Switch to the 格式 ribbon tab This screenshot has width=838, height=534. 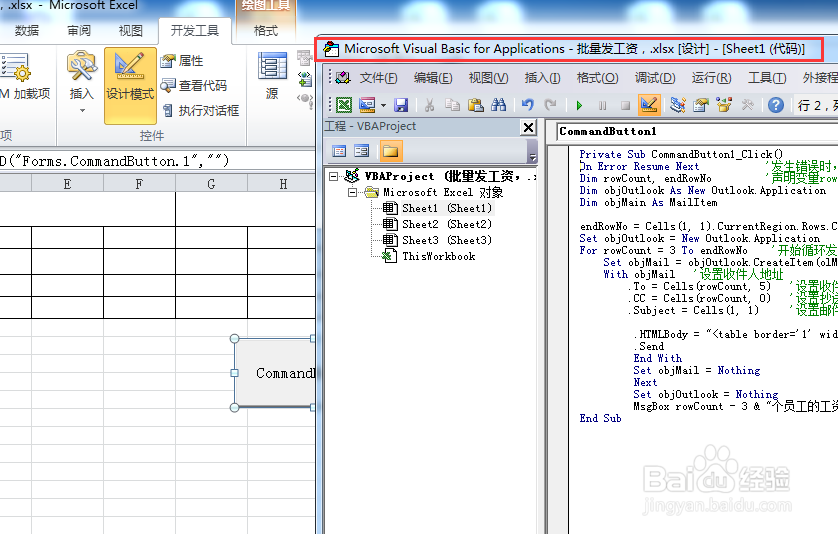coord(266,31)
